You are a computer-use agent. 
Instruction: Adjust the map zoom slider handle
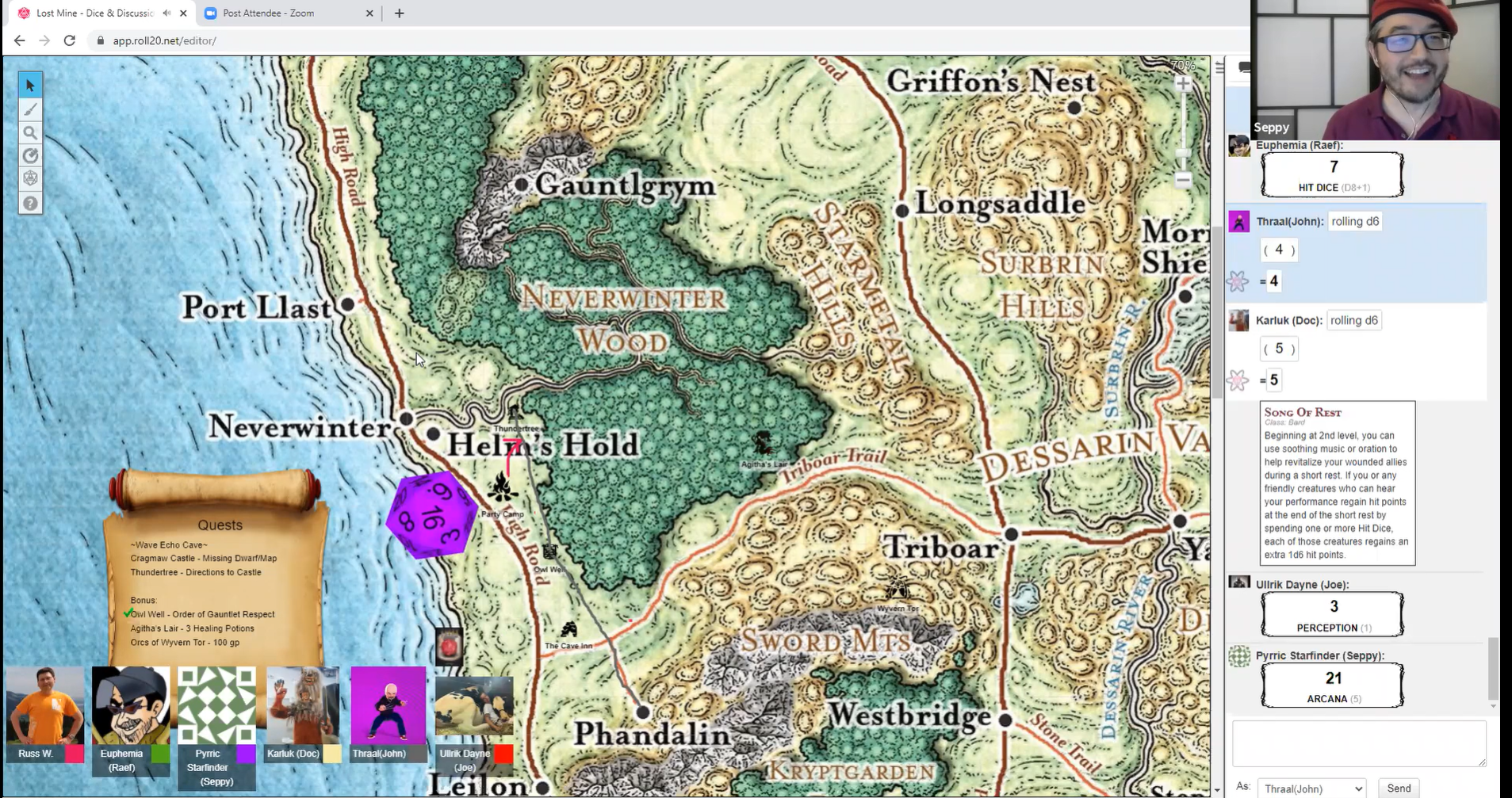[x=1183, y=154]
